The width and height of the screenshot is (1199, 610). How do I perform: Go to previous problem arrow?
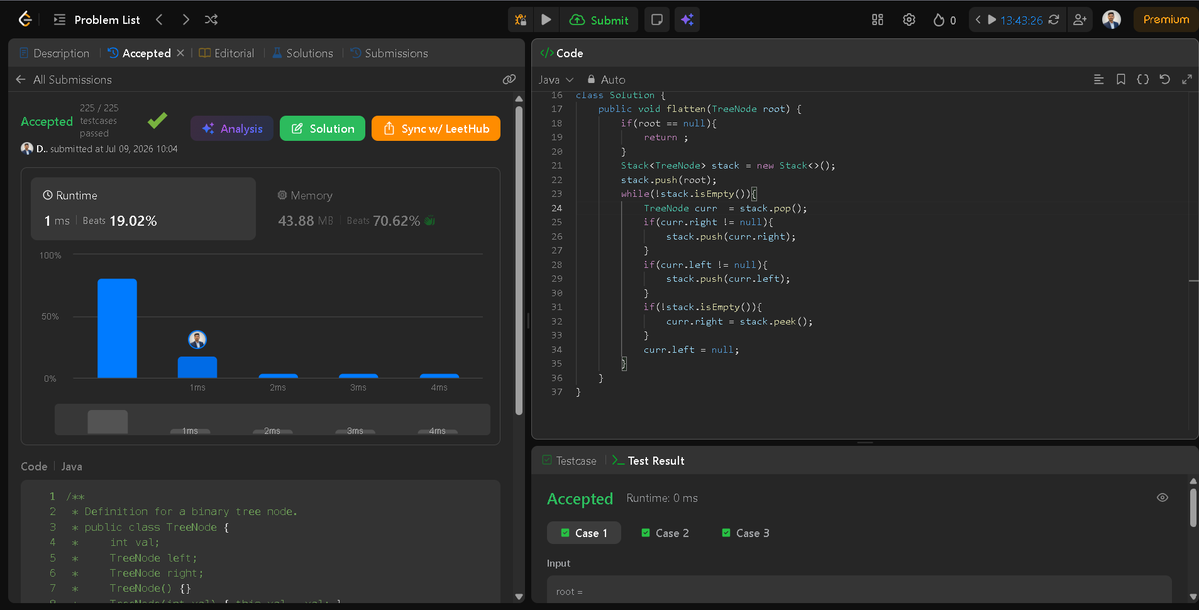tap(159, 20)
